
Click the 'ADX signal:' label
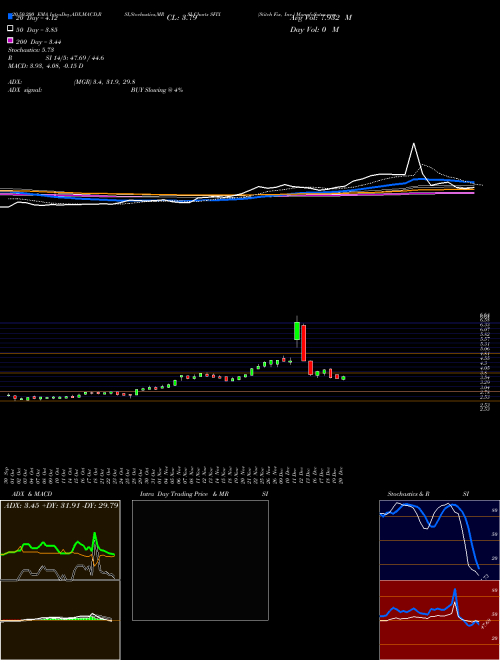(25, 90)
